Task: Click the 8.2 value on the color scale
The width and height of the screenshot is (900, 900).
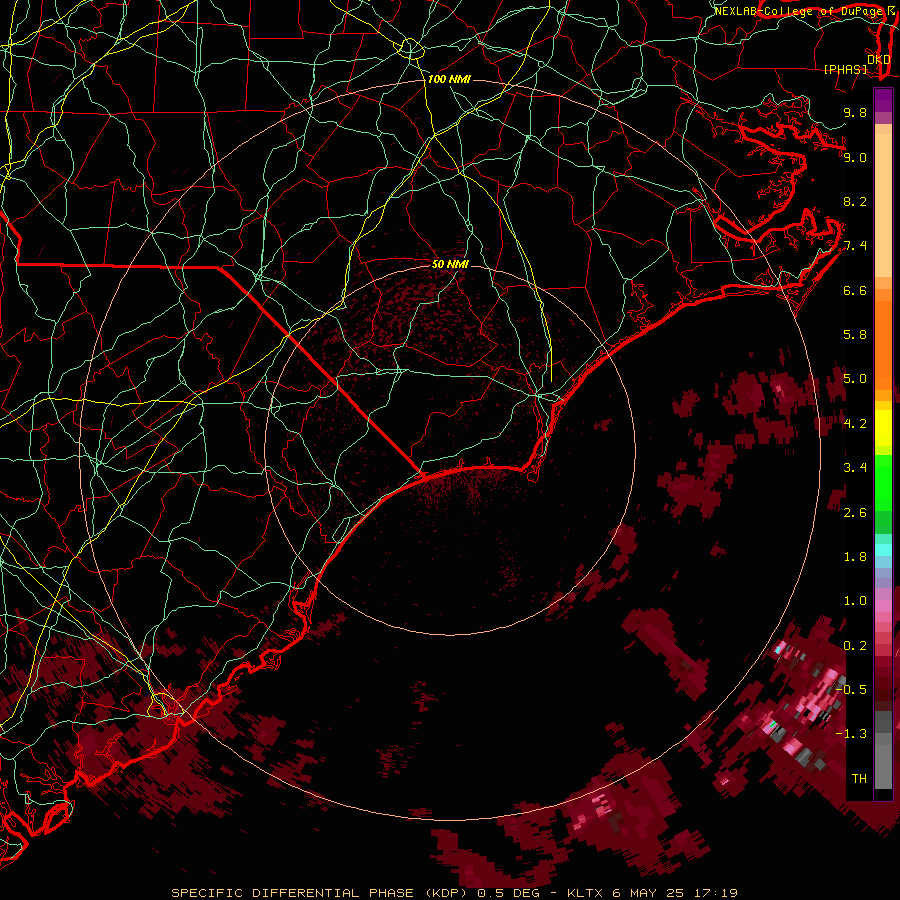Action: tap(855, 201)
